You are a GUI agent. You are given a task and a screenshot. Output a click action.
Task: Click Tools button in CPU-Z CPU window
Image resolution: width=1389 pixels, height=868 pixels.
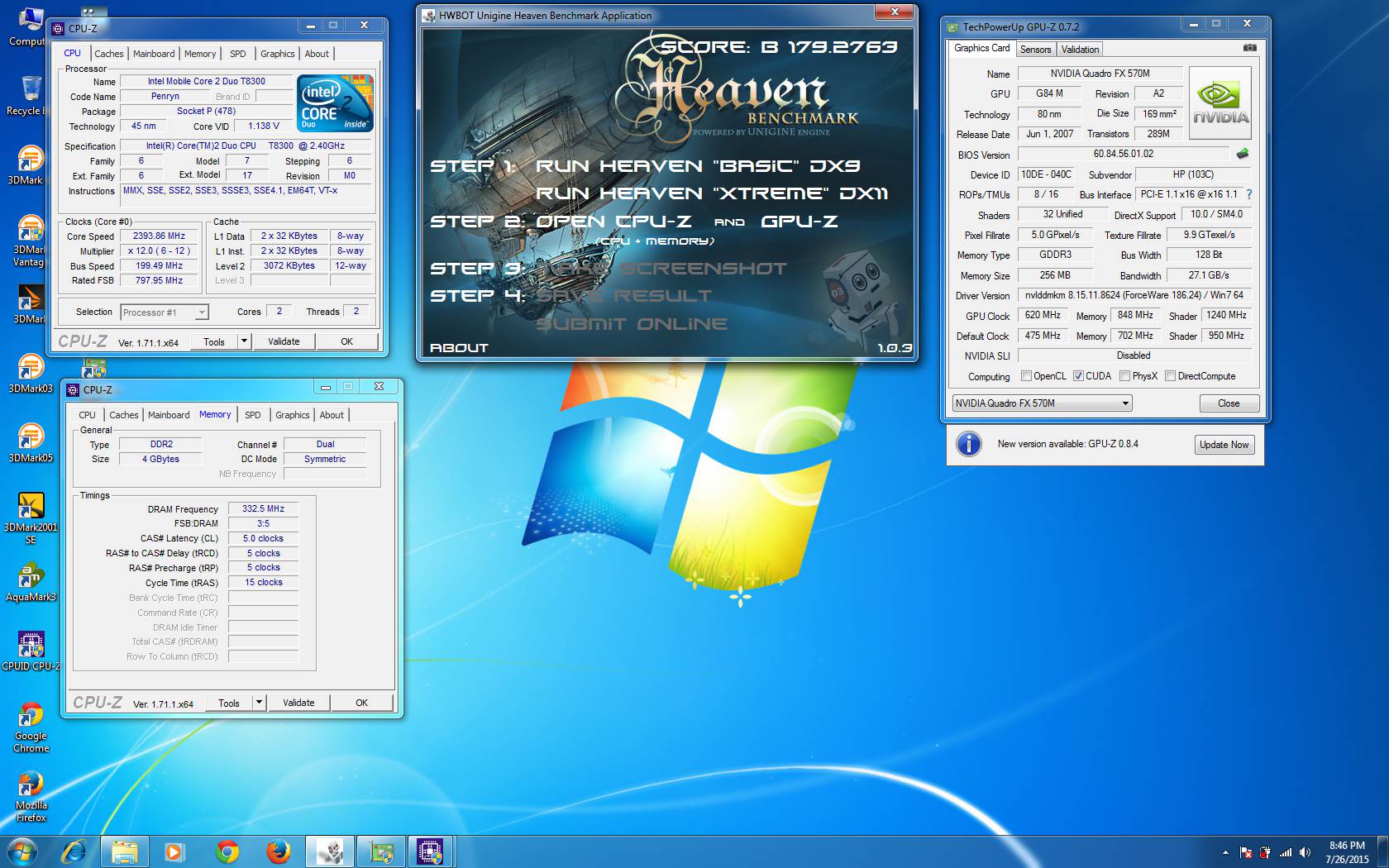click(x=214, y=341)
